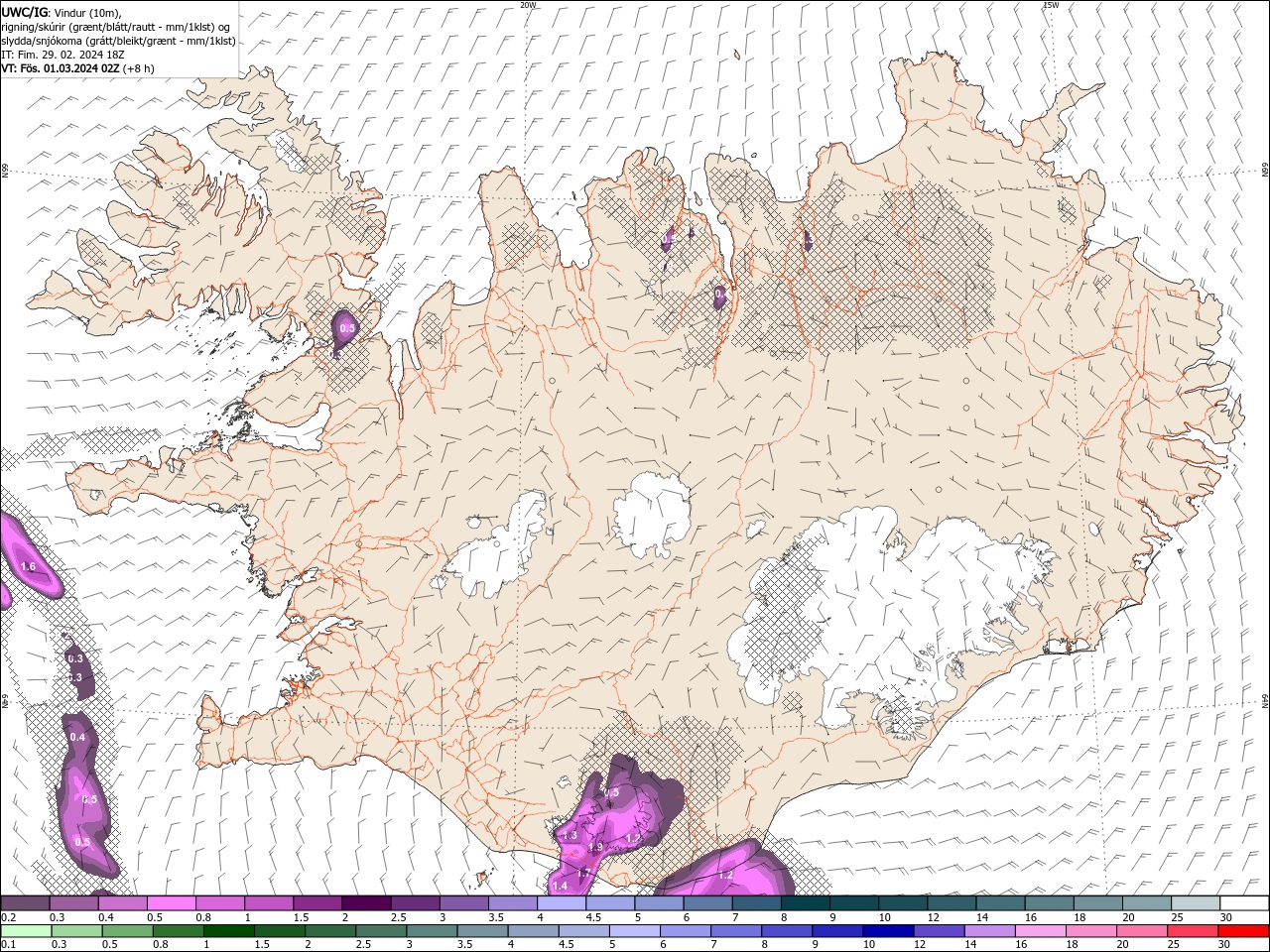Click the title text 'UWC/IG: Vindur (10m),'
Image resolution: width=1270 pixels, height=952 pixels.
coord(60,12)
